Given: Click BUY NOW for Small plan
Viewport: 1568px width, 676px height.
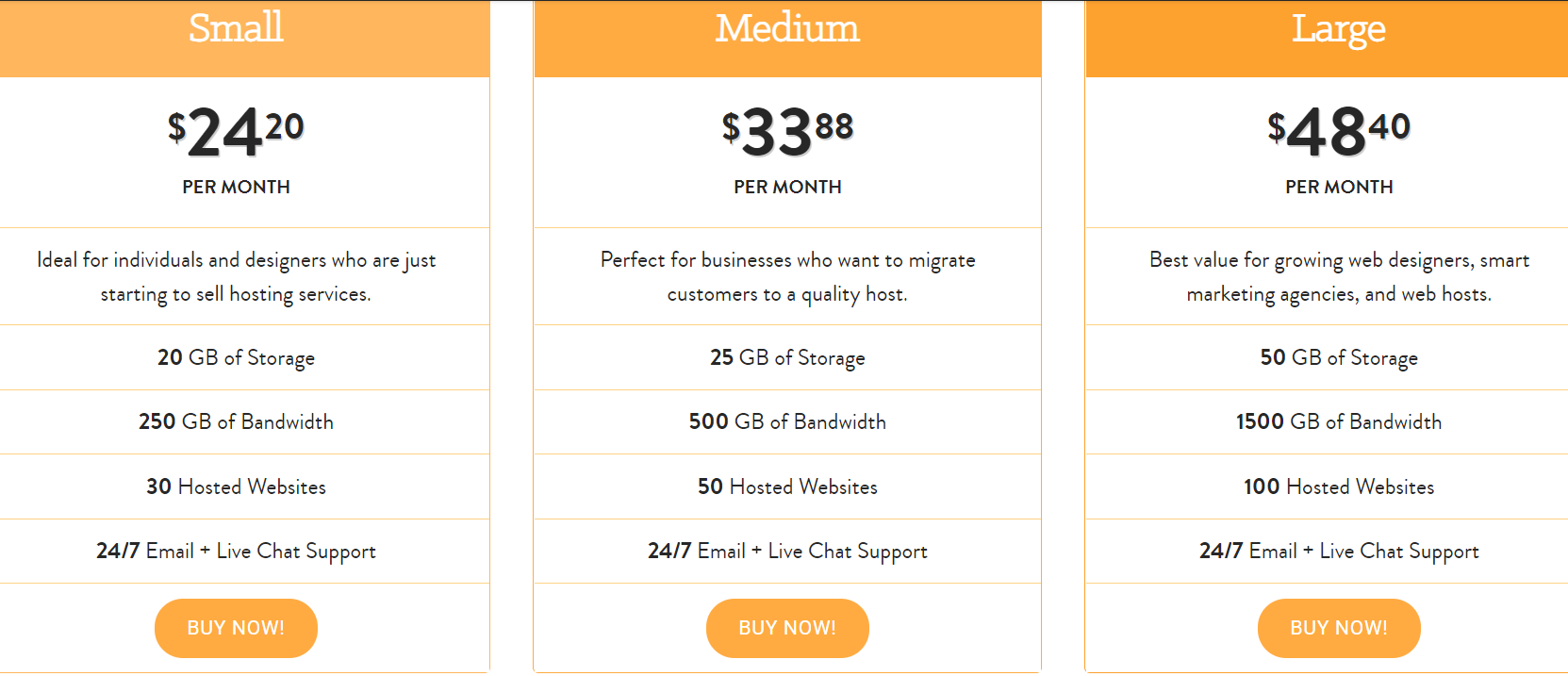Looking at the screenshot, I should [x=236, y=628].
